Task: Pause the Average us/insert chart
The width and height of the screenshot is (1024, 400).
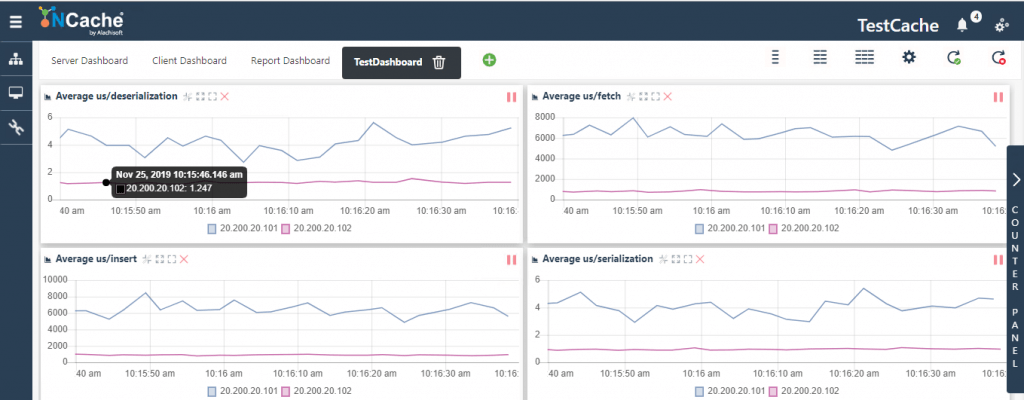Action: pos(511,259)
